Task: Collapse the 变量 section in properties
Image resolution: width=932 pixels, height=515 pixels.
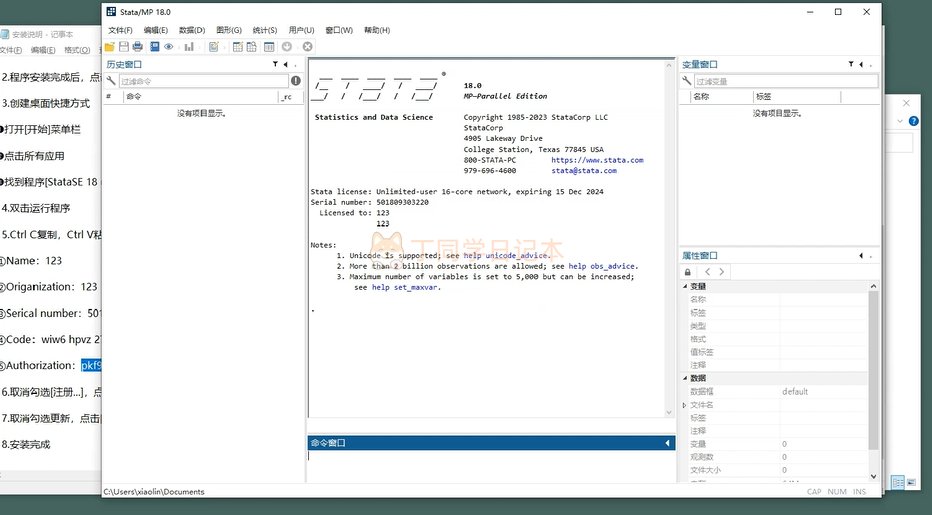Action: [x=685, y=286]
